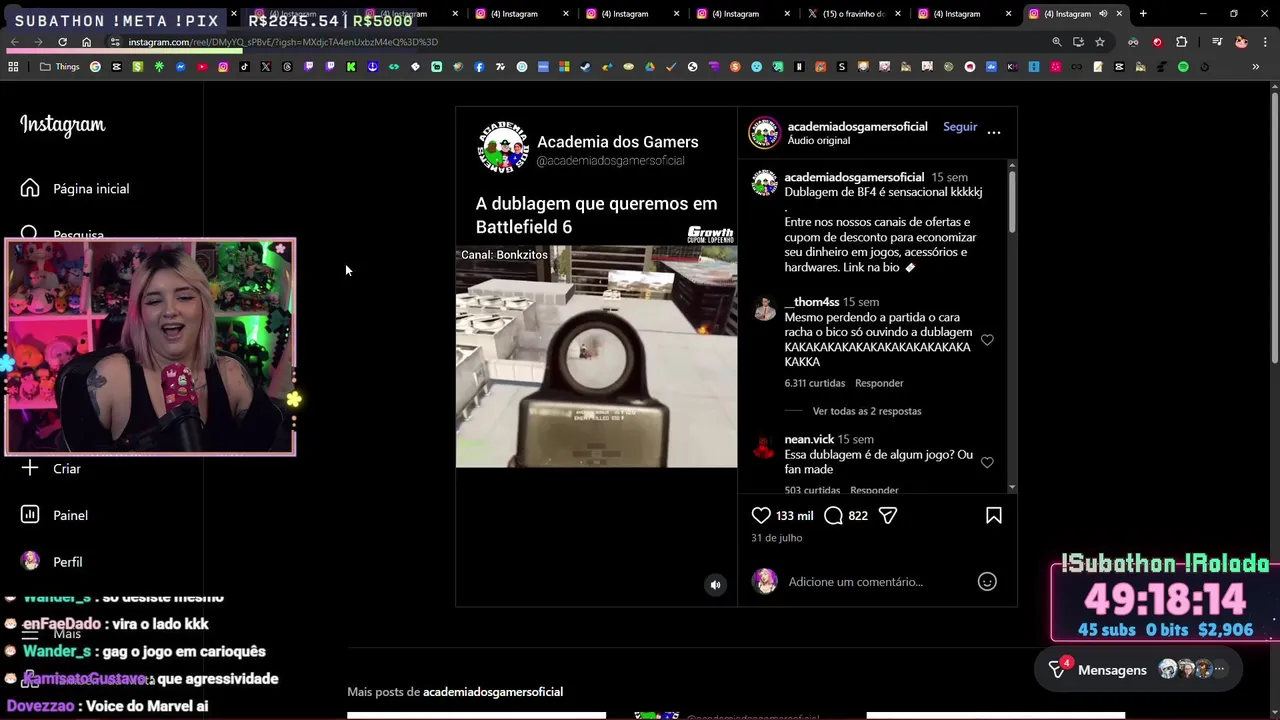The image size is (1280, 720).
Task: Open Criar in the sidebar
Action: coord(51,468)
